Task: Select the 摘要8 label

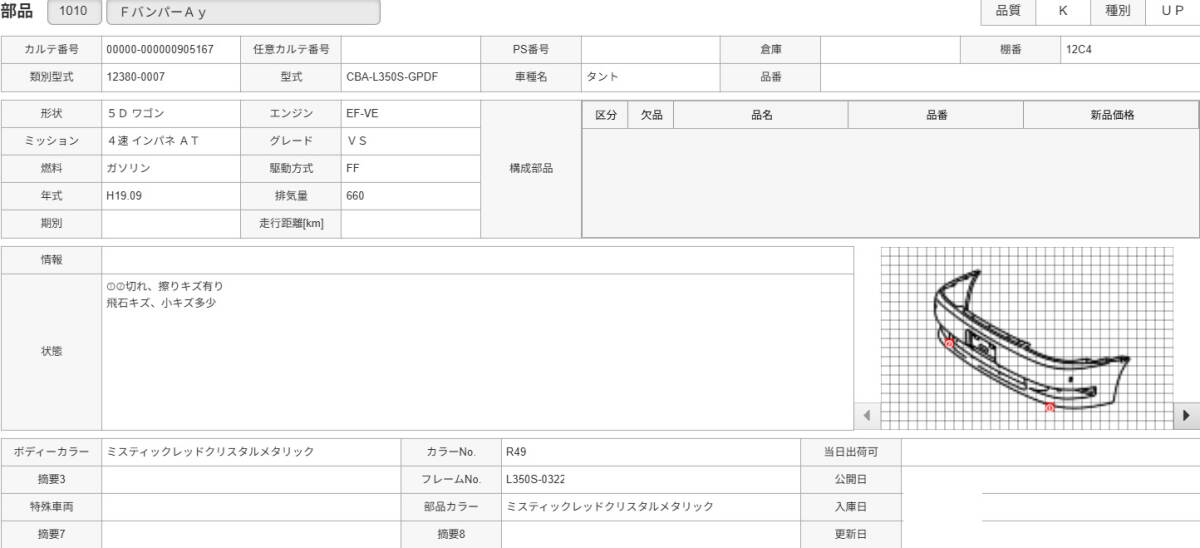Action: click(x=451, y=534)
